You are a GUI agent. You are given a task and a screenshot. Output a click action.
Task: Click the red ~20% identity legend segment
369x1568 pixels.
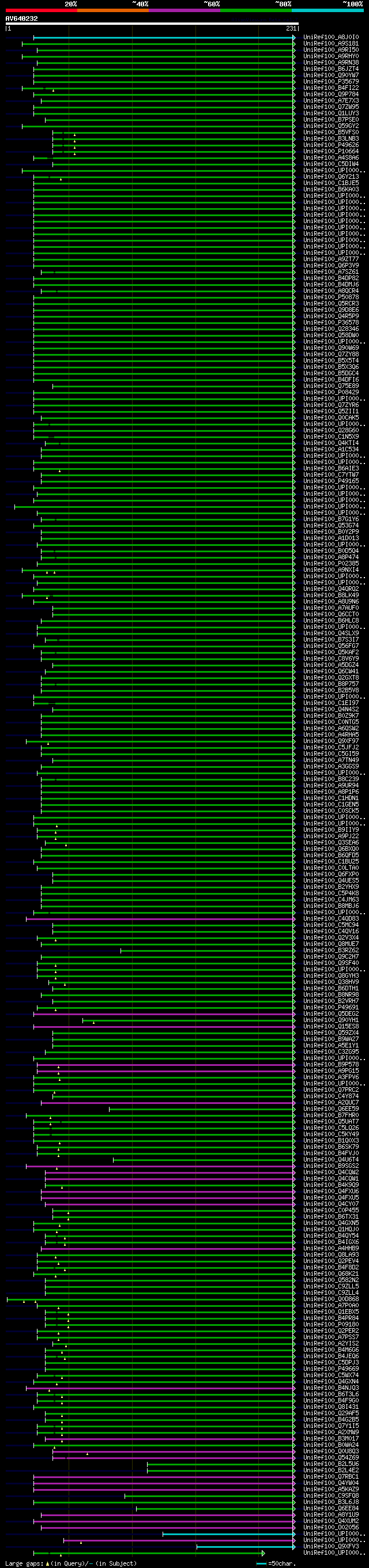(42, 10)
